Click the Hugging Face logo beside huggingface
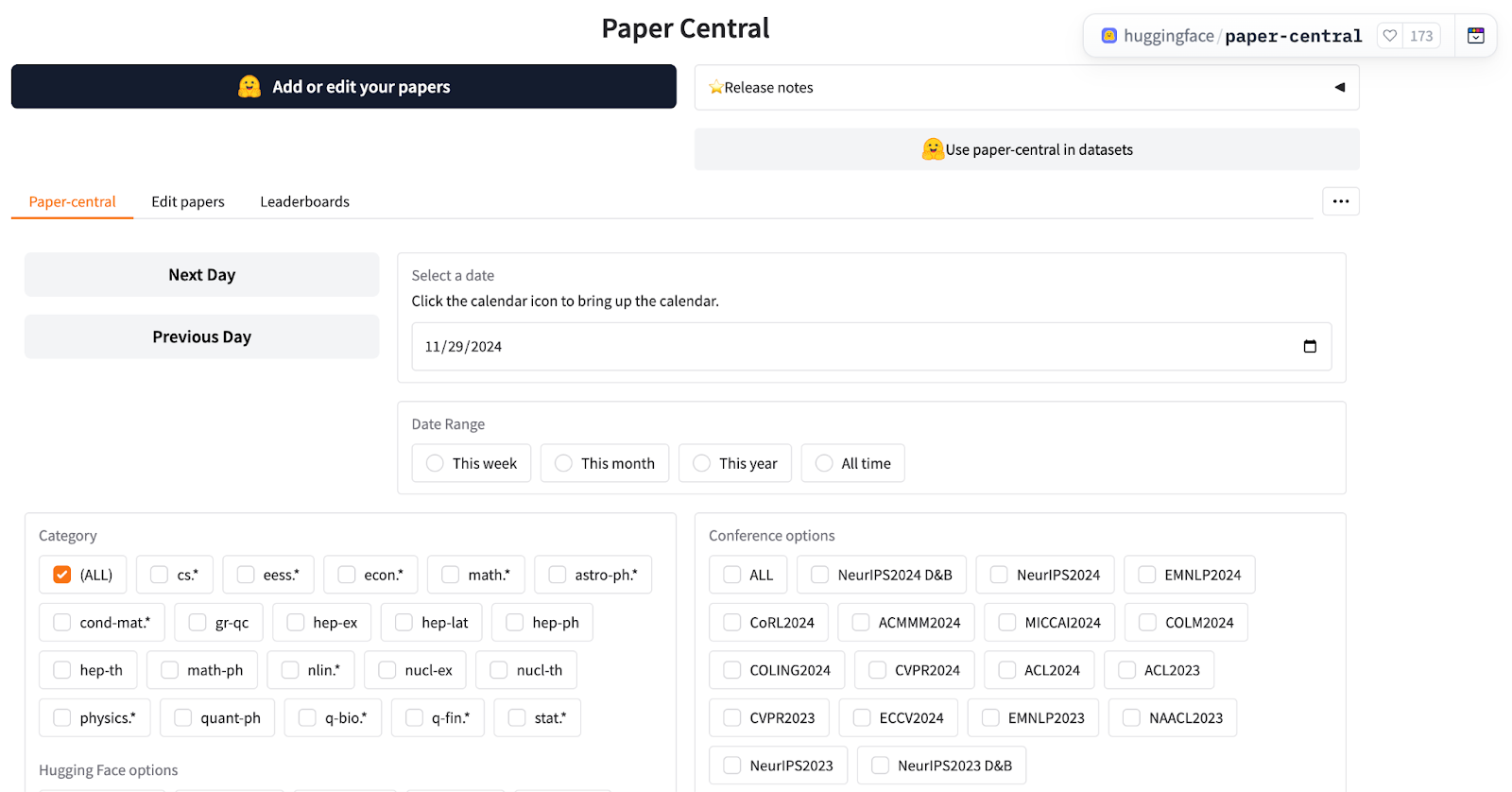The height and width of the screenshot is (792, 1512). [1109, 36]
